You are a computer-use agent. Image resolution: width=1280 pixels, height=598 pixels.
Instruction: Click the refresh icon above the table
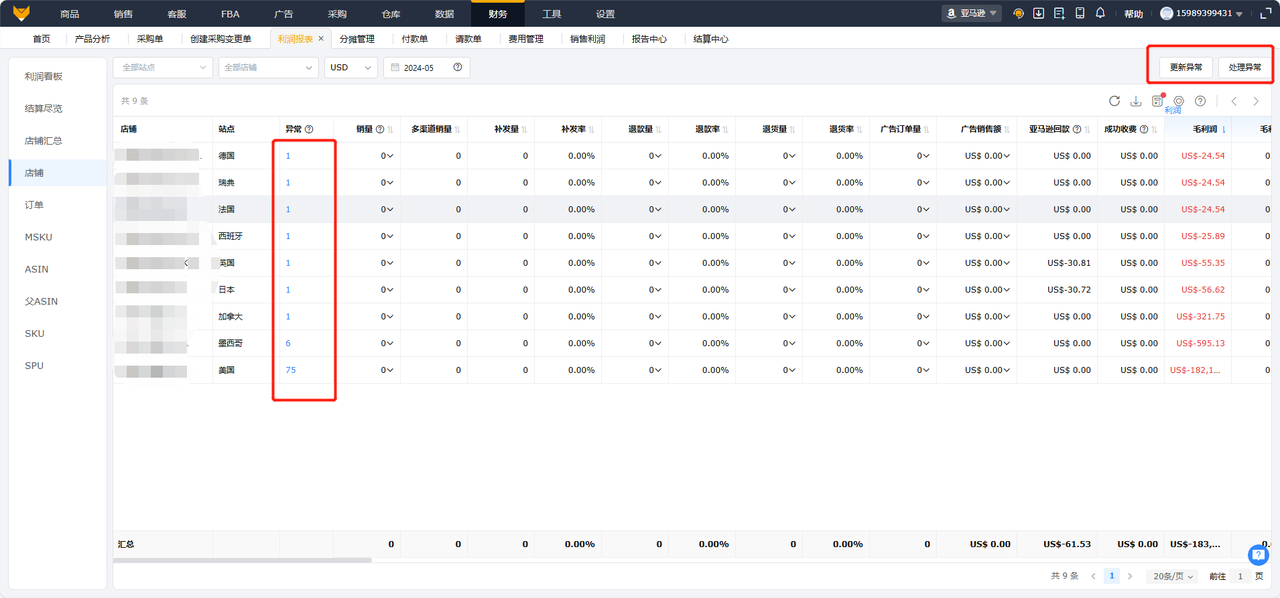point(1114,101)
